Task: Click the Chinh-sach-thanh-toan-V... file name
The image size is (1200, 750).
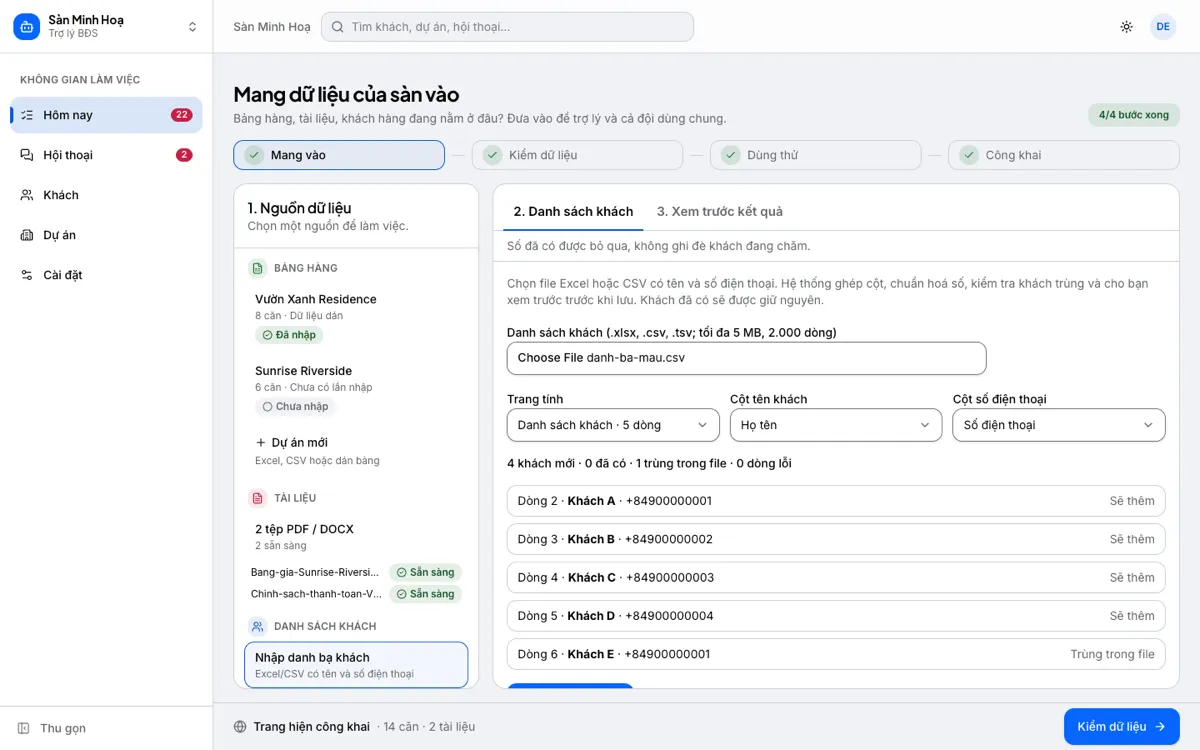Action: point(316,594)
